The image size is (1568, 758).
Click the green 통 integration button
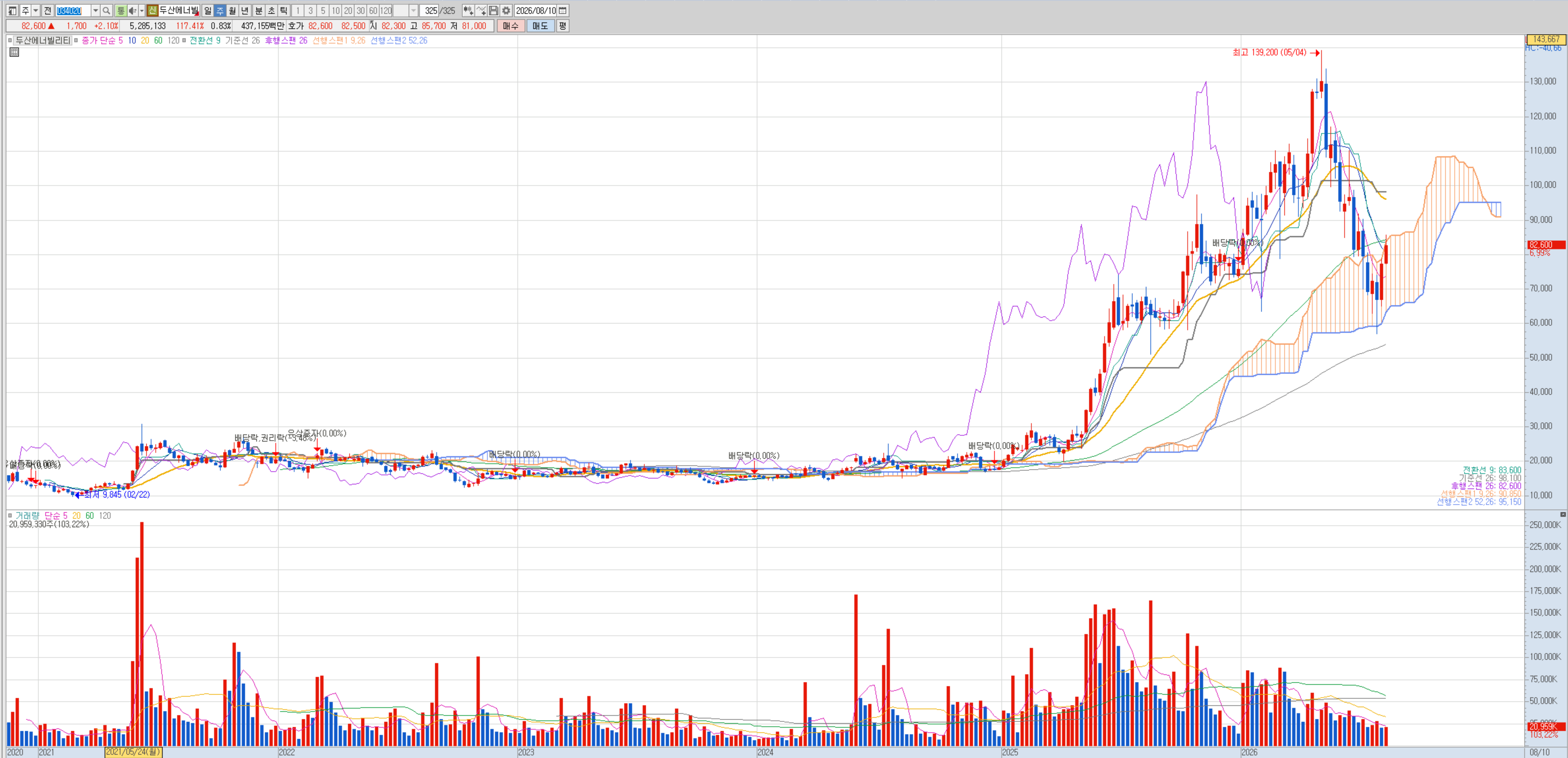[120, 11]
